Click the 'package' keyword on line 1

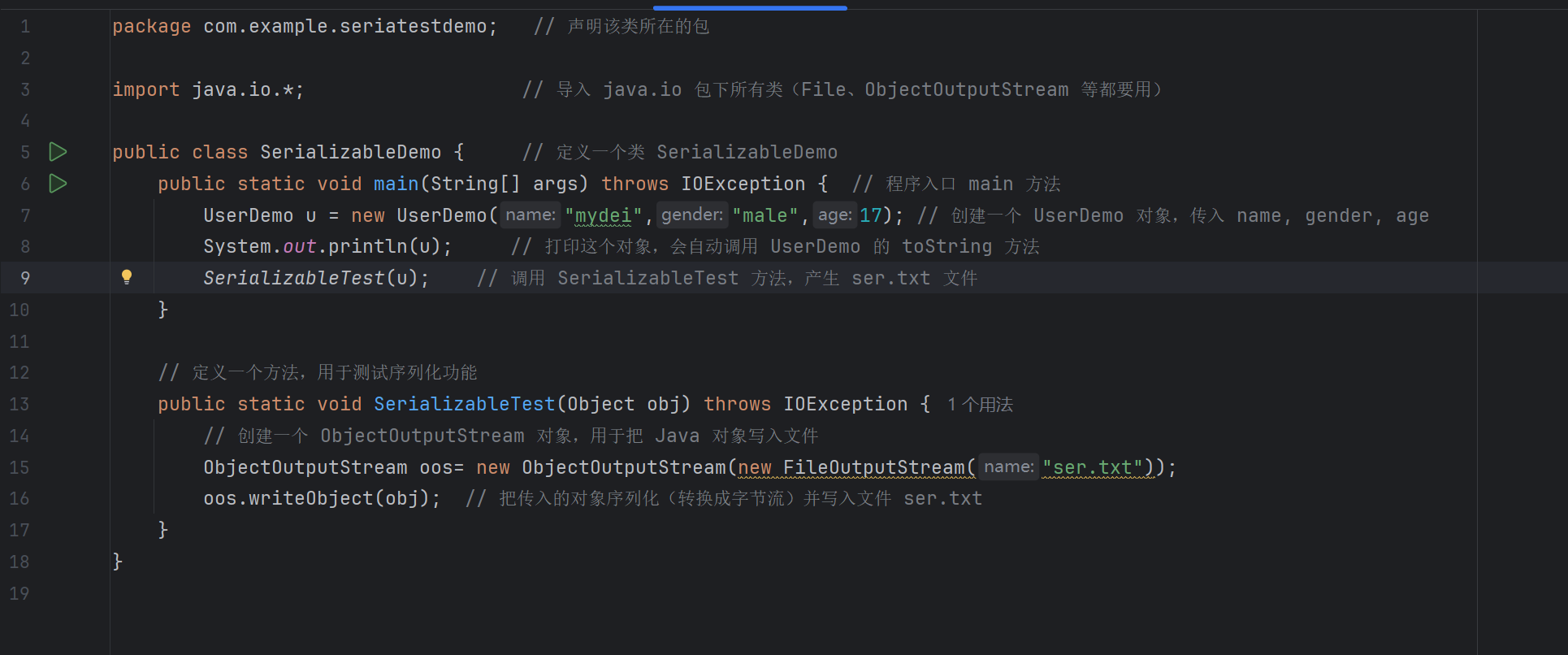pos(152,27)
